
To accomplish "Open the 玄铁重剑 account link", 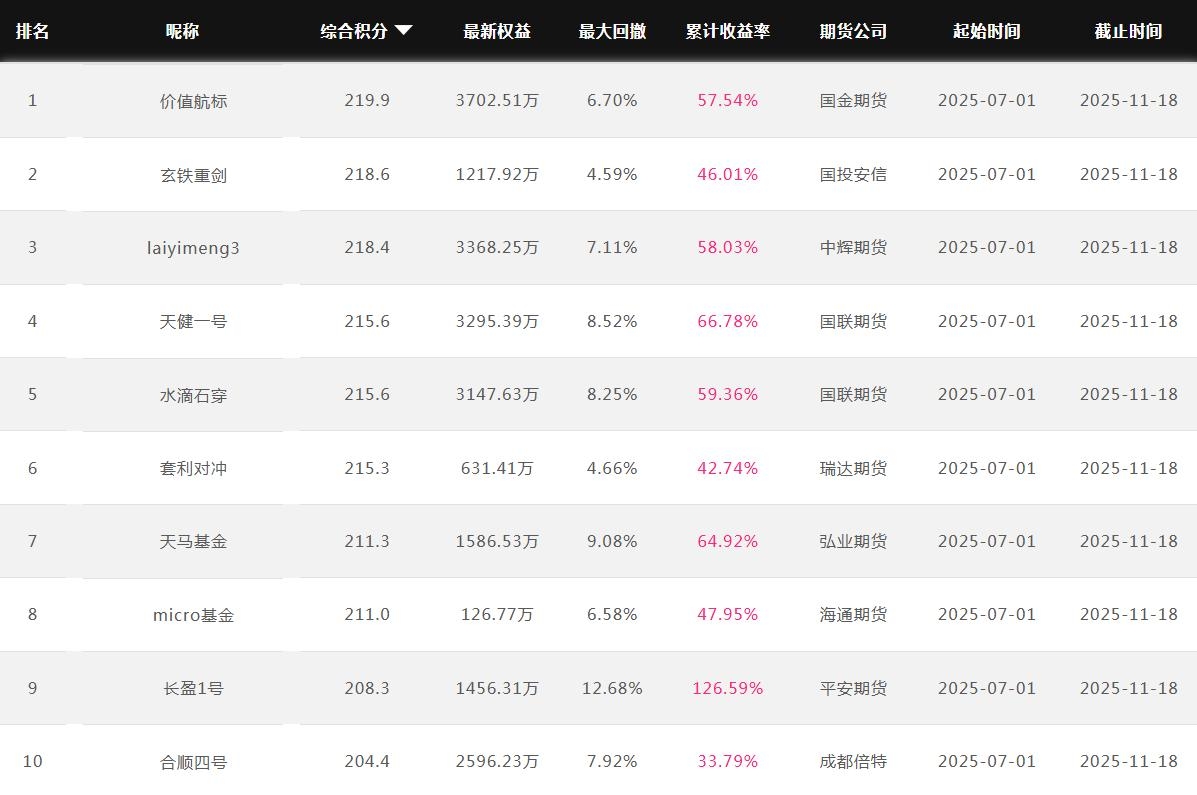I will point(193,175).
